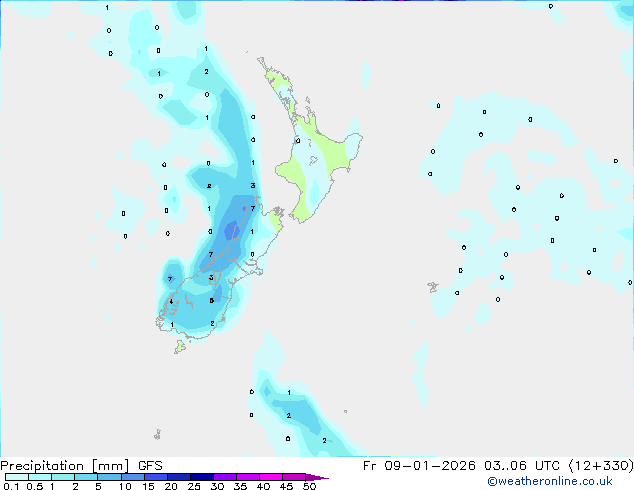Pick the 45–50 mm legend swatch

[294, 477]
